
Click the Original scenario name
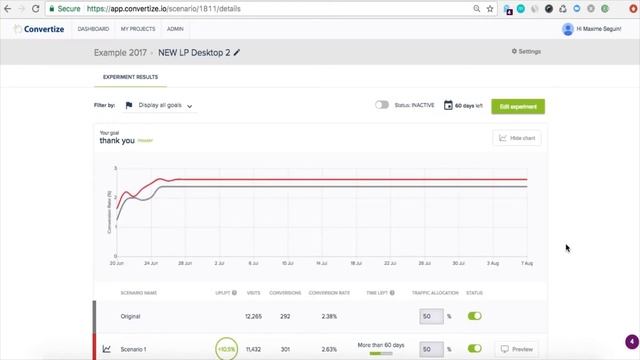pyautogui.click(x=130, y=316)
